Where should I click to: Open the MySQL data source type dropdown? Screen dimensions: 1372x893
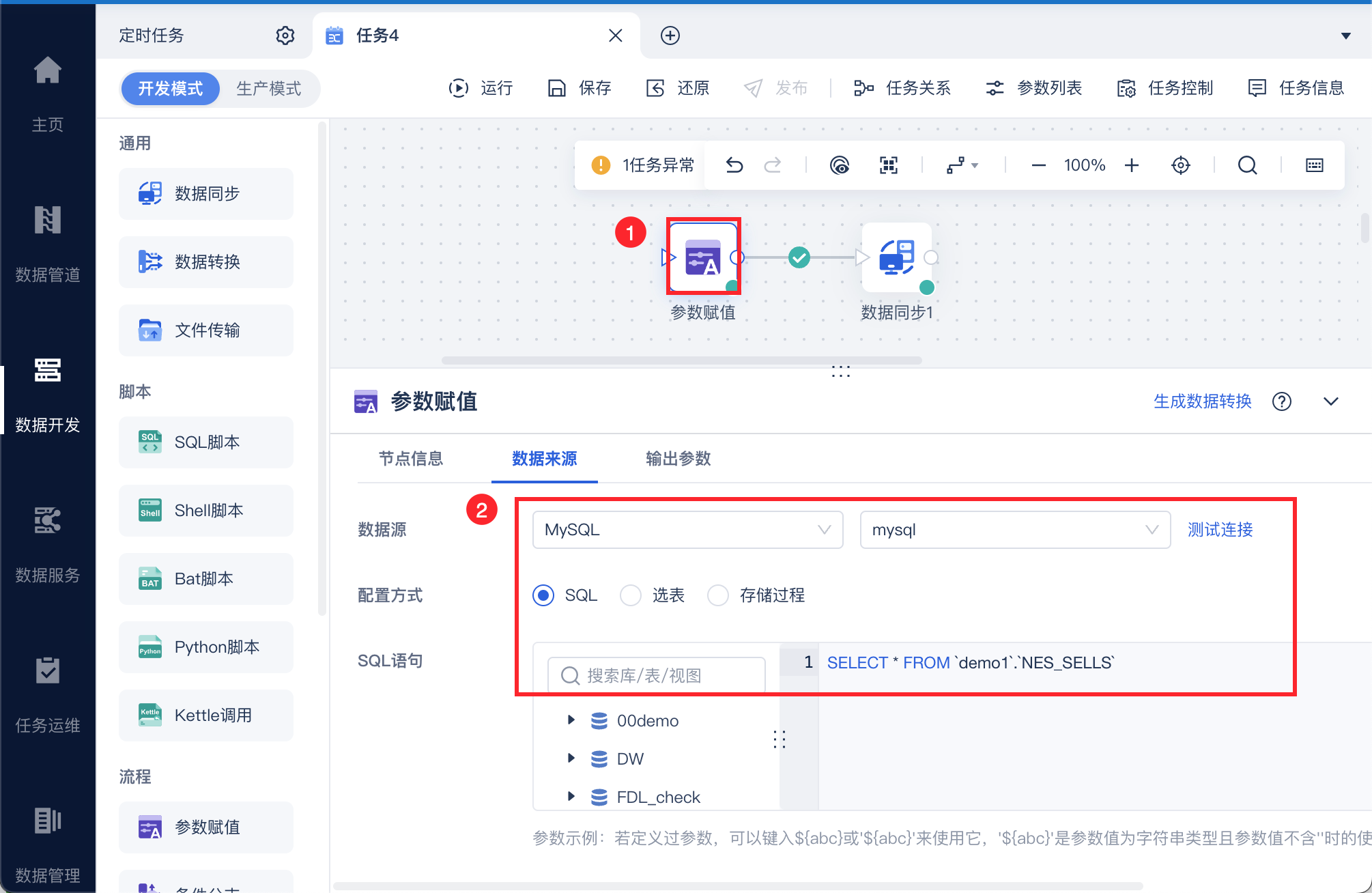pos(687,530)
